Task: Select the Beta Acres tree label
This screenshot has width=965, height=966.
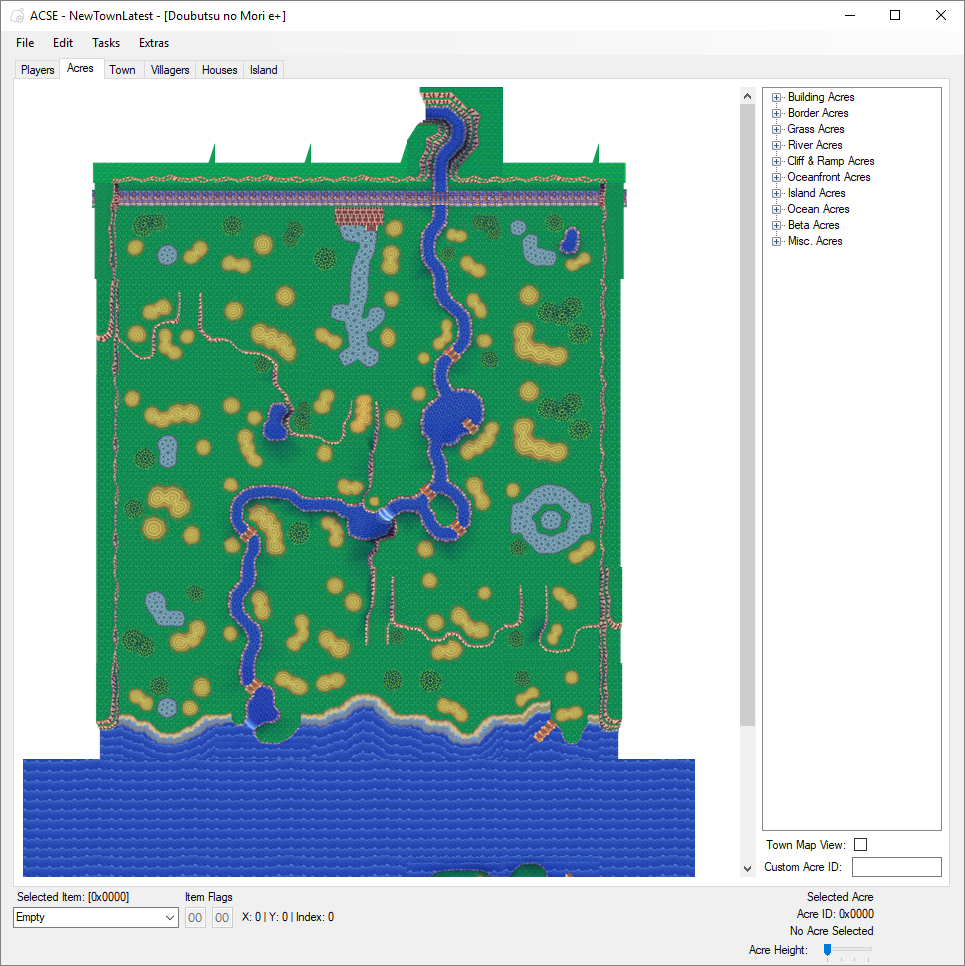Action: pyautogui.click(x=813, y=225)
